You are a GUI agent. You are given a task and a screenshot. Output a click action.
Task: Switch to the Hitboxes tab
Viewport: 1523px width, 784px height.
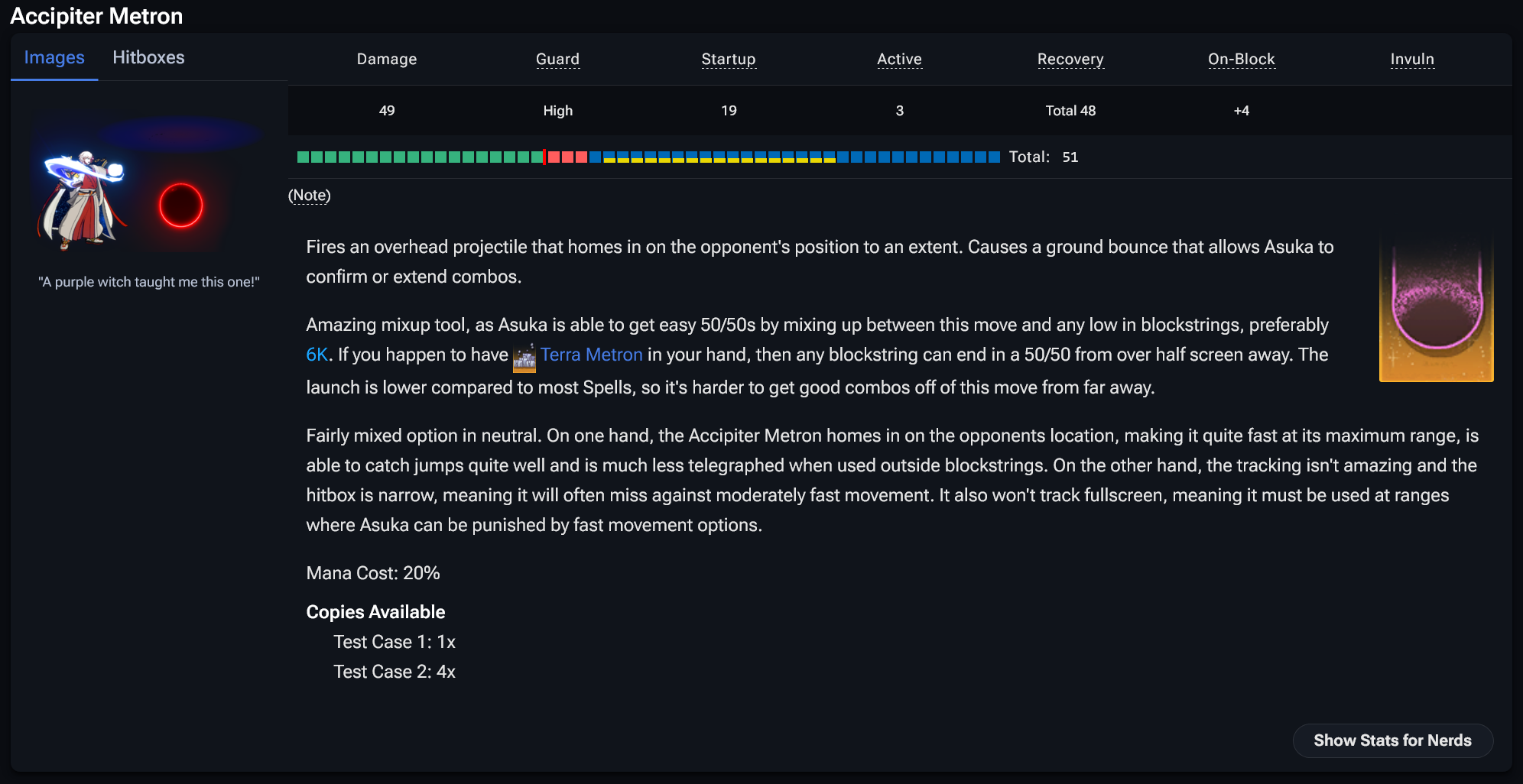click(x=148, y=57)
